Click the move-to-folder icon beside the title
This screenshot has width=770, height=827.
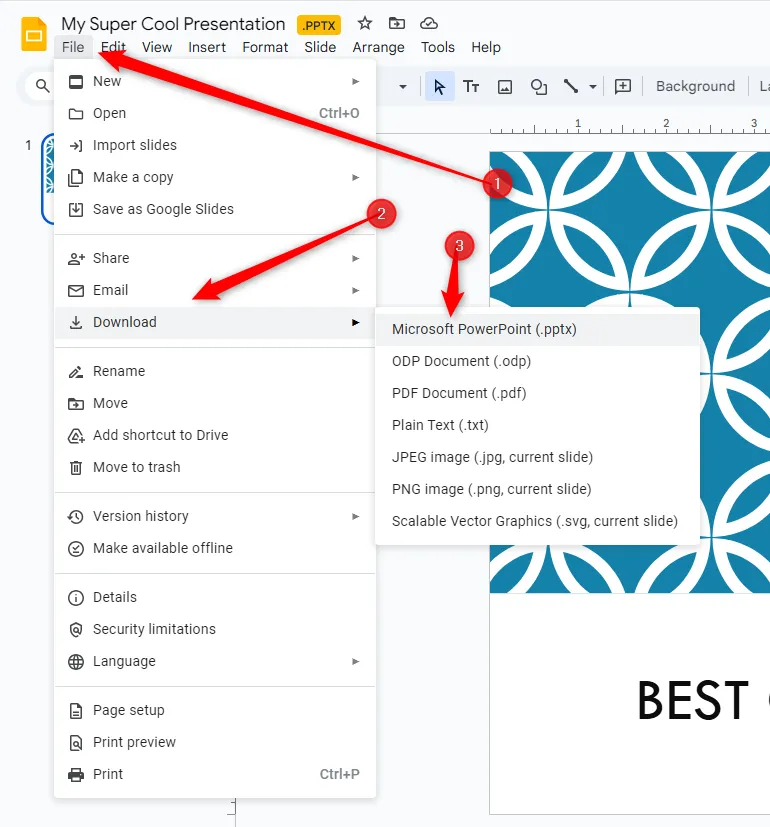coord(397,23)
